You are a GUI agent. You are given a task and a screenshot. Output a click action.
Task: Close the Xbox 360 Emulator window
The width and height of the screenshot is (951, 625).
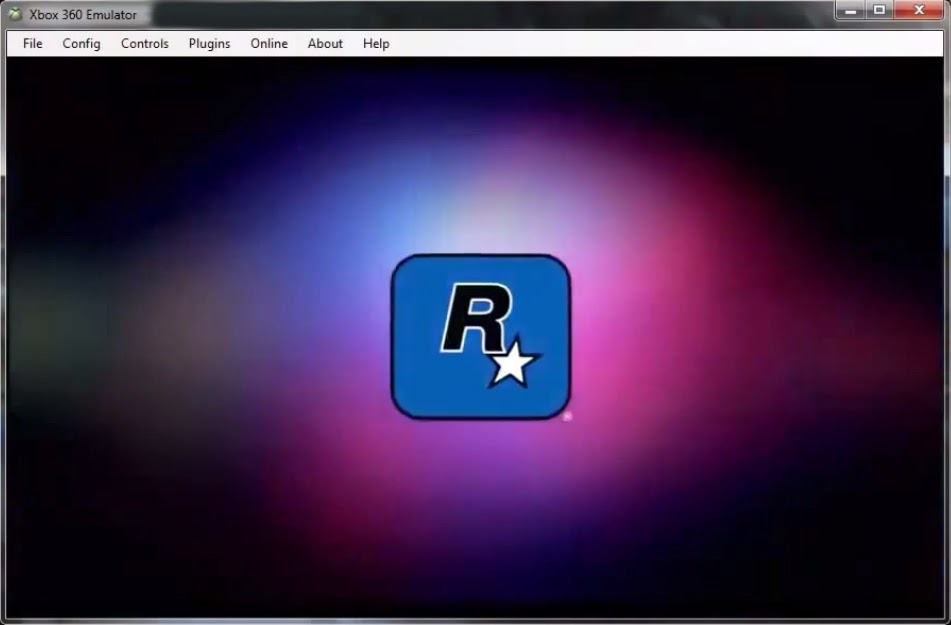pos(919,10)
